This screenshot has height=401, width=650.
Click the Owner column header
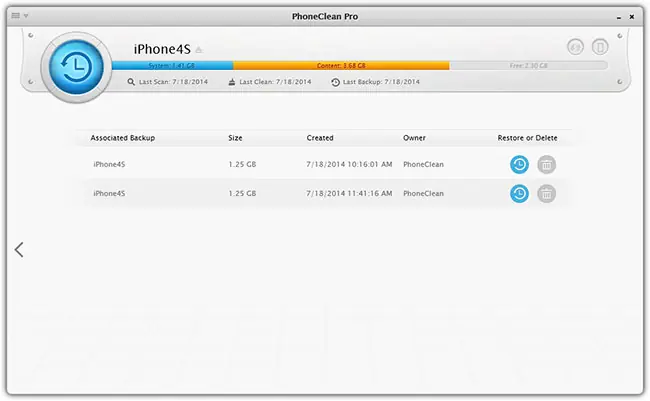(414, 138)
